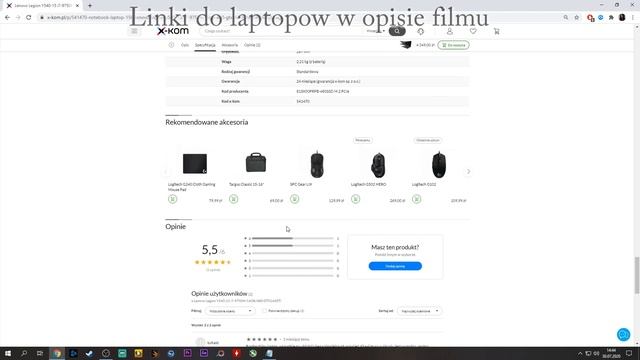Open the Logitech G240 Cloth mouse pad image
640x360 pixels.
[x=195, y=164]
